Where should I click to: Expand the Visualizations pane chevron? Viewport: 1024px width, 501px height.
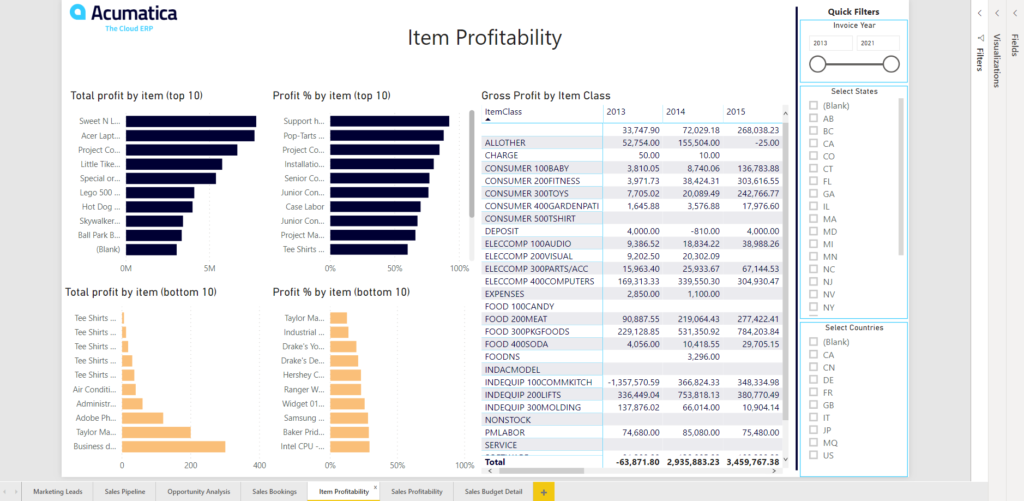pyautogui.click(x=997, y=13)
